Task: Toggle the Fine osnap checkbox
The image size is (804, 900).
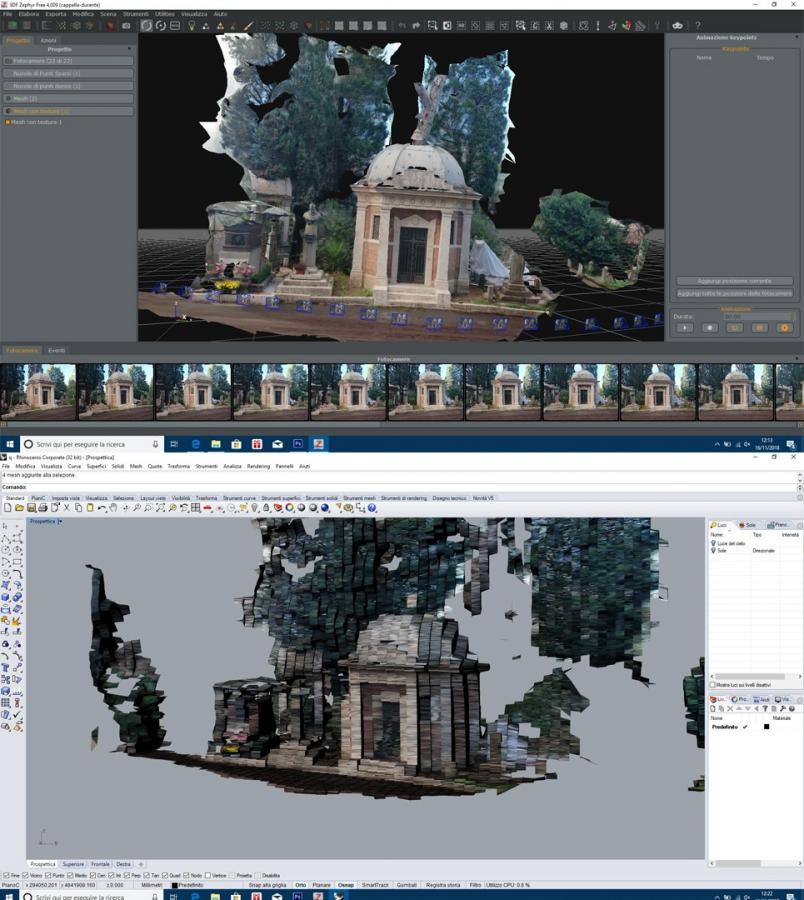Action: (4, 875)
